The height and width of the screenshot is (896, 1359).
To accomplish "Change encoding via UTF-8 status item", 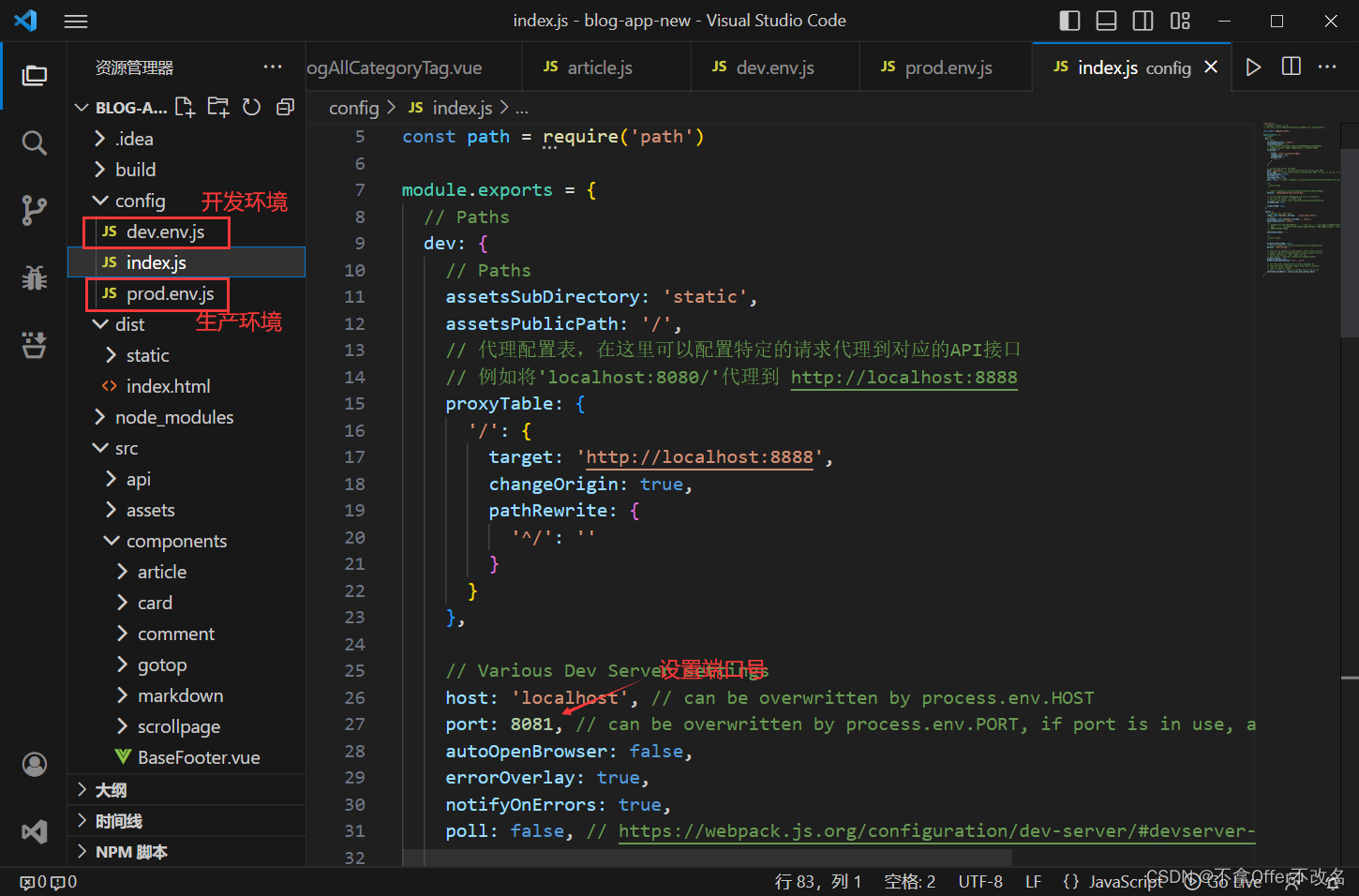I will click(980, 882).
